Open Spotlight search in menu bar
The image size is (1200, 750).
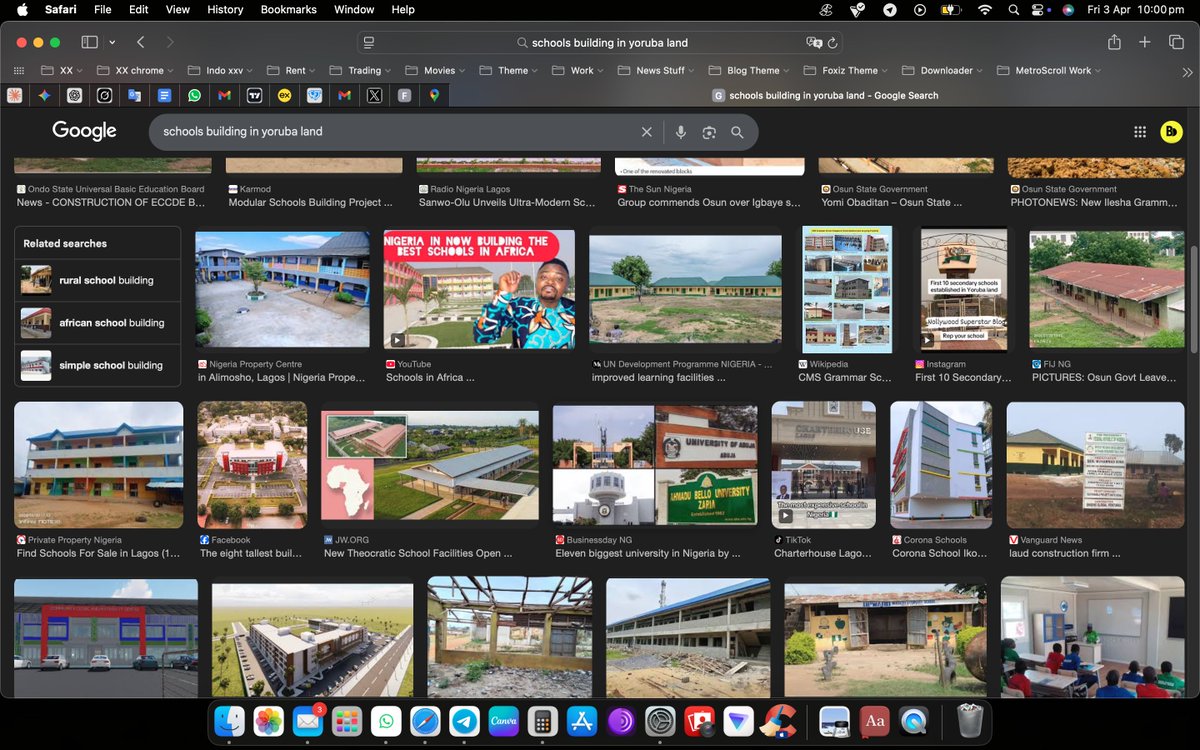point(1016,10)
